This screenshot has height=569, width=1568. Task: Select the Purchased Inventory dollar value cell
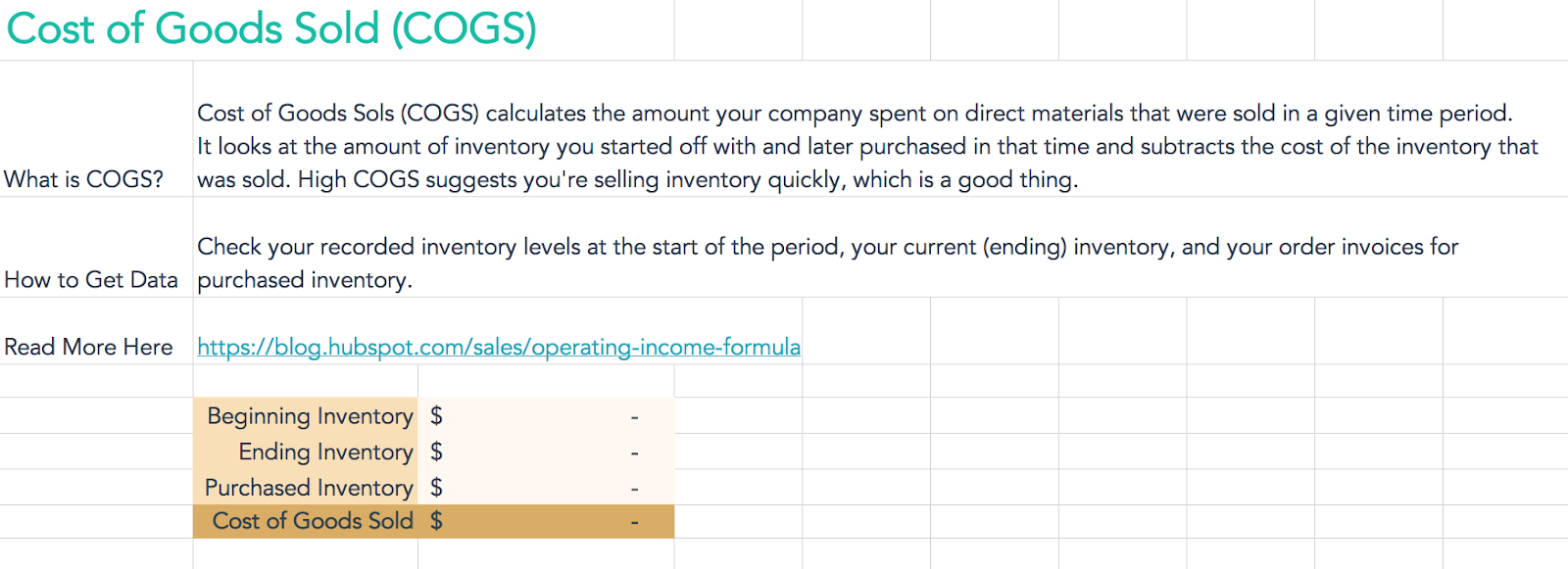[x=545, y=488]
